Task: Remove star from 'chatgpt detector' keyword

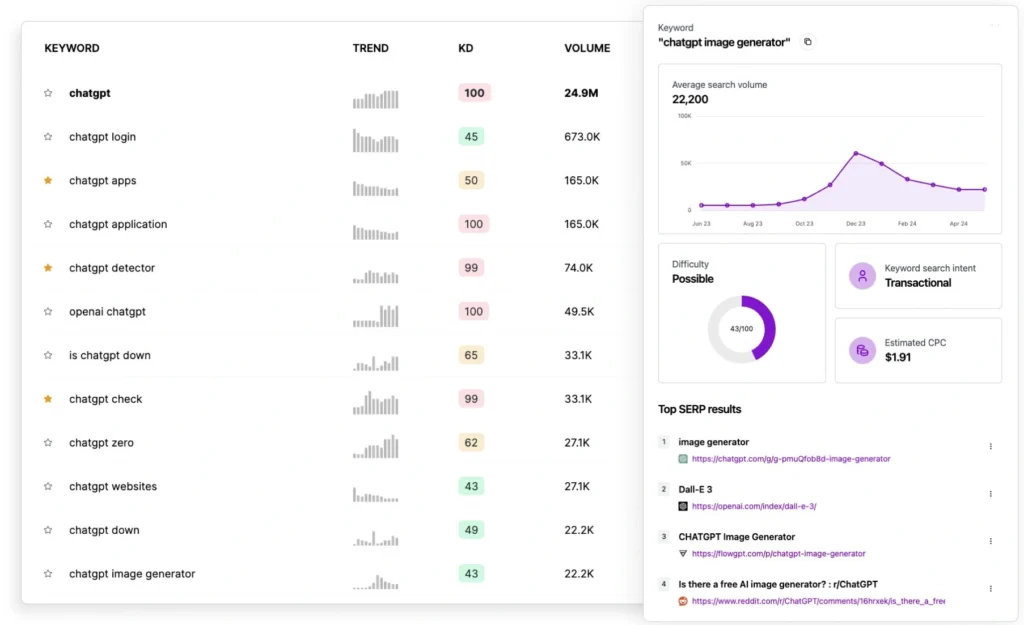Action: (x=48, y=268)
